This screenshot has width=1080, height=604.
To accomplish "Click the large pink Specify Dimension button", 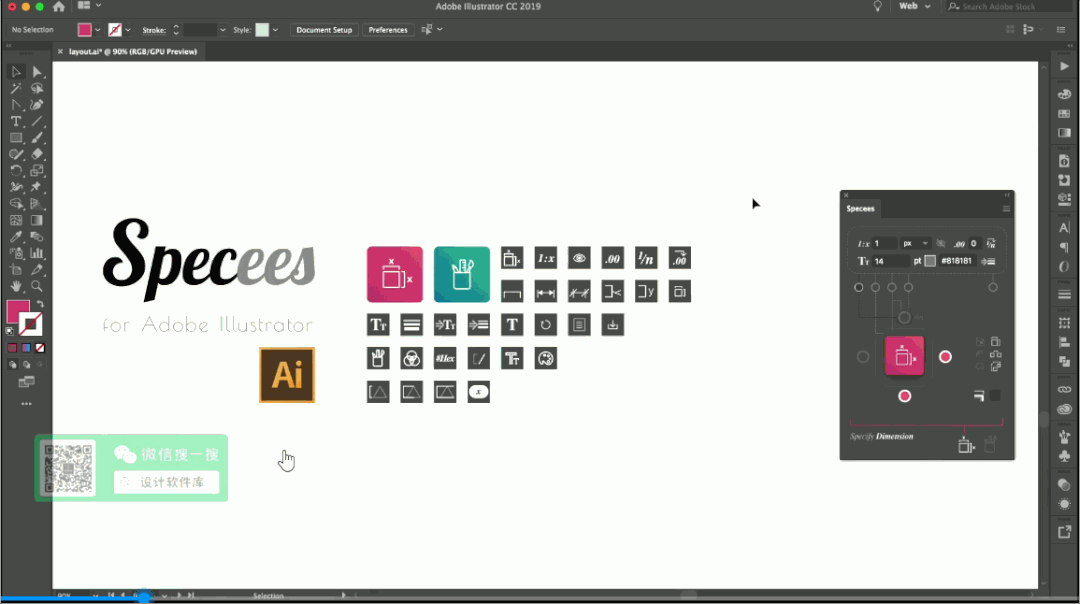I will [904, 356].
